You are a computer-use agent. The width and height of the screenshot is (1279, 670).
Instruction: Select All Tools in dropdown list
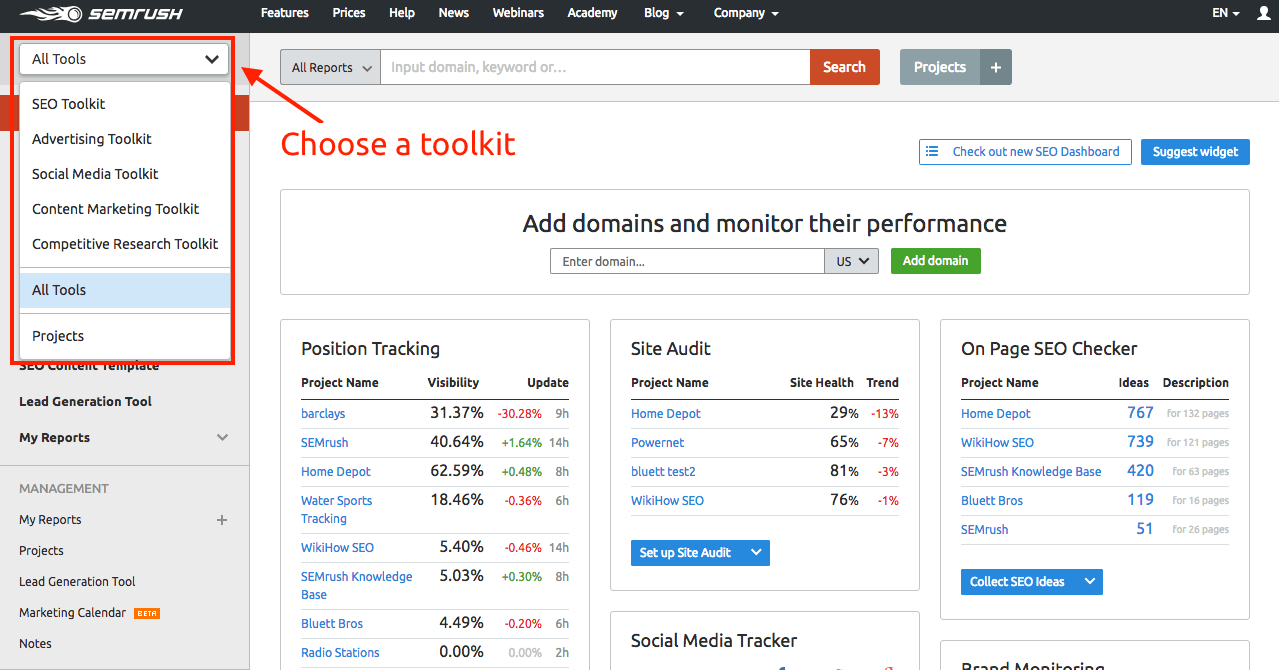(x=125, y=290)
